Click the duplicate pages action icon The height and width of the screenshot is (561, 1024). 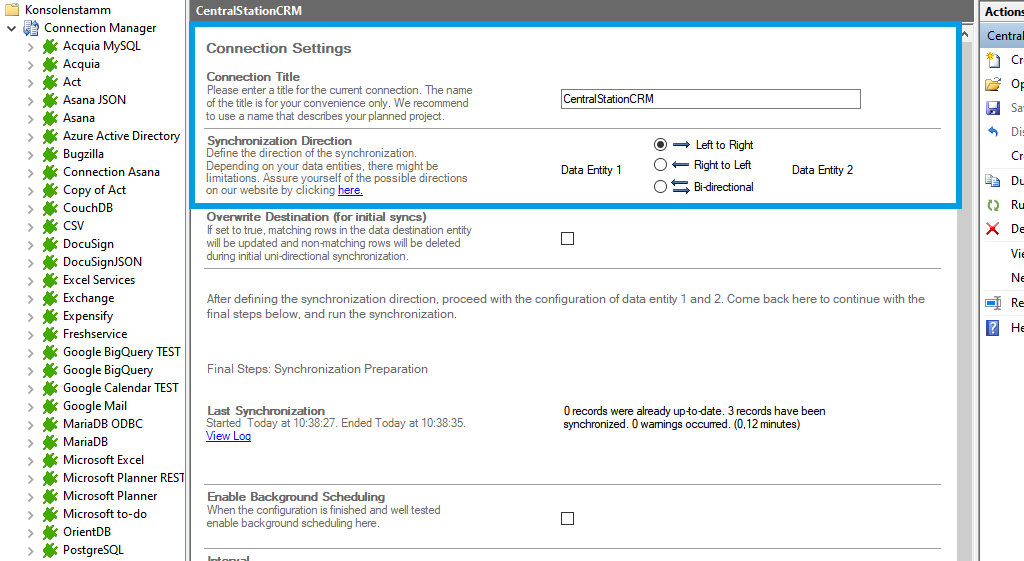(993, 181)
